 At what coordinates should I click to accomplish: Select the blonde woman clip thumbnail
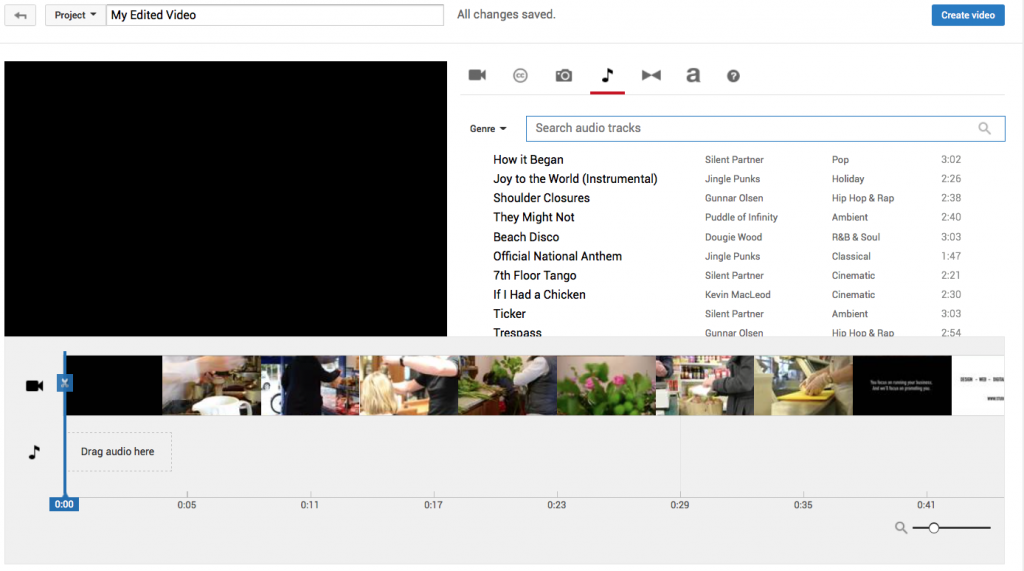coord(409,385)
